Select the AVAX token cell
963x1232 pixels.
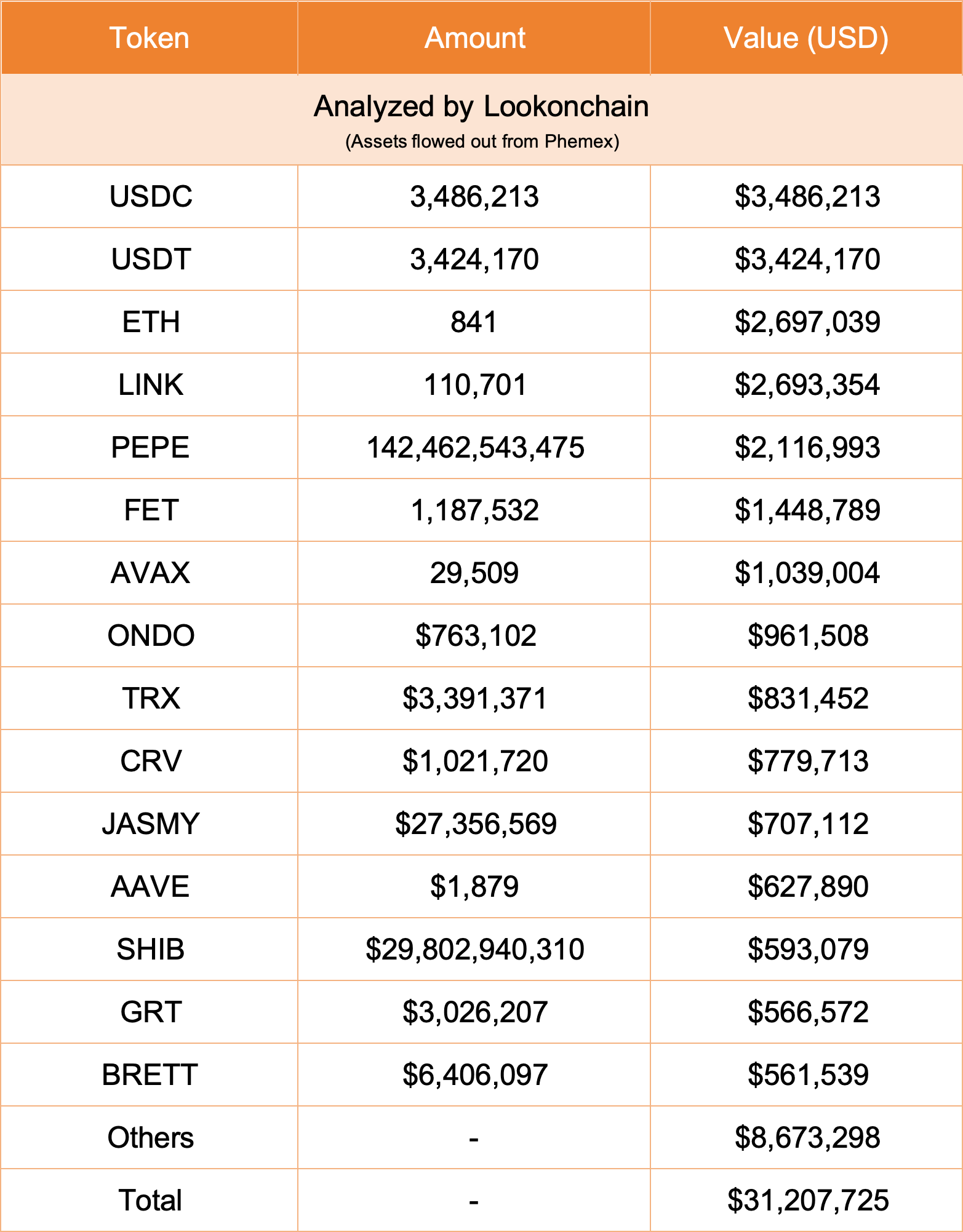point(151,573)
